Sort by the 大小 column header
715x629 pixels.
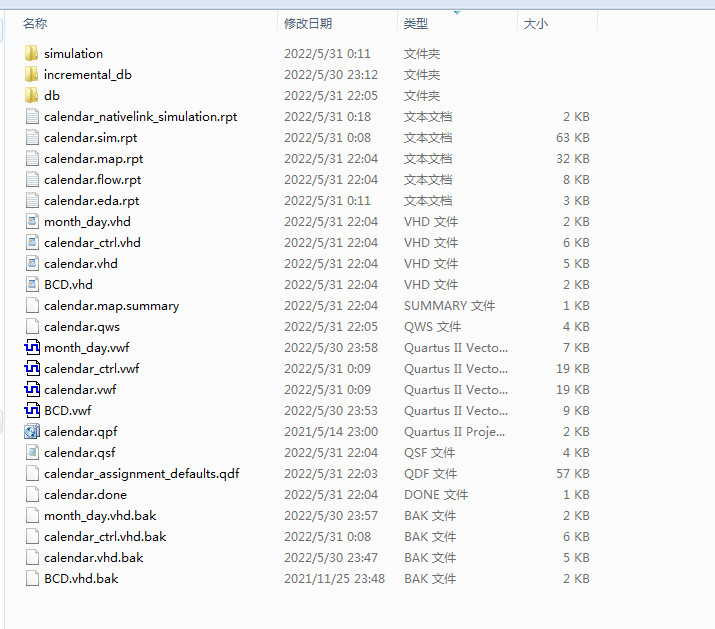[536, 23]
